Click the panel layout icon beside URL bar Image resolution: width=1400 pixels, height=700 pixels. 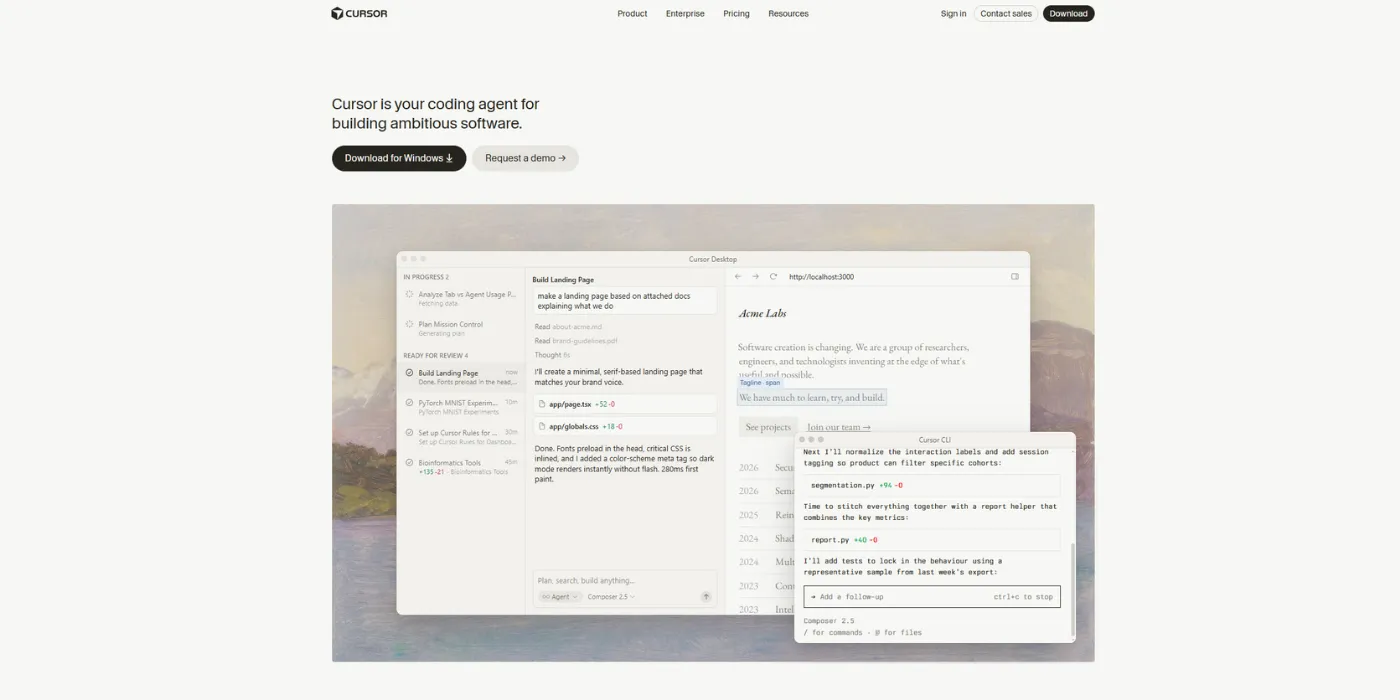click(x=1014, y=277)
